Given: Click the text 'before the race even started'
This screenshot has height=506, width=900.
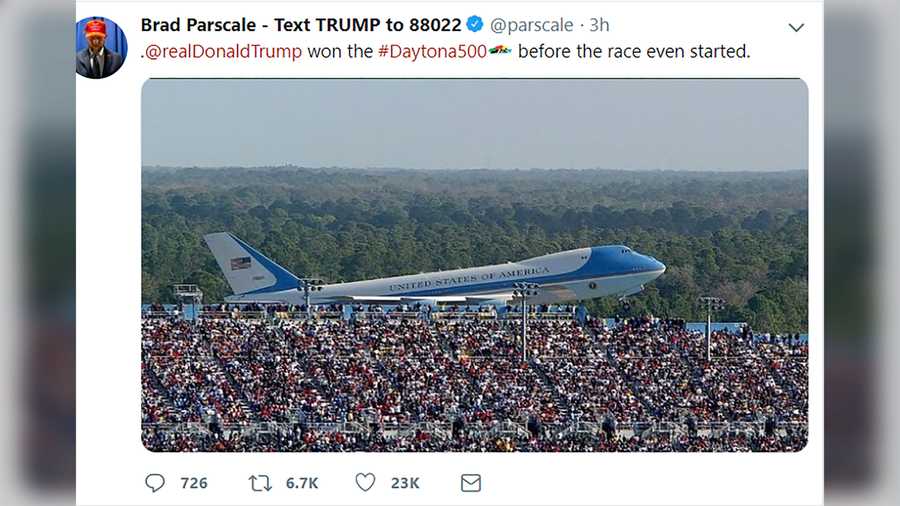Looking at the screenshot, I should click(x=633, y=52).
